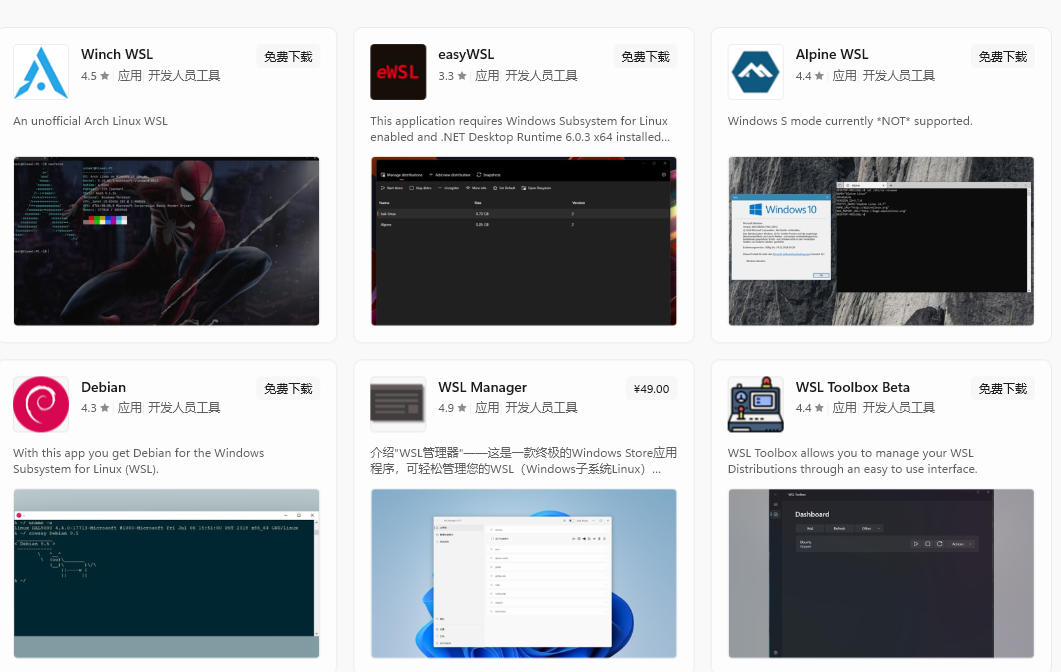The height and width of the screenshot is (672, 1061).
Task: Click the Debian 4.3 star rating
Action: pyautogui.click(x=95, y=408)
